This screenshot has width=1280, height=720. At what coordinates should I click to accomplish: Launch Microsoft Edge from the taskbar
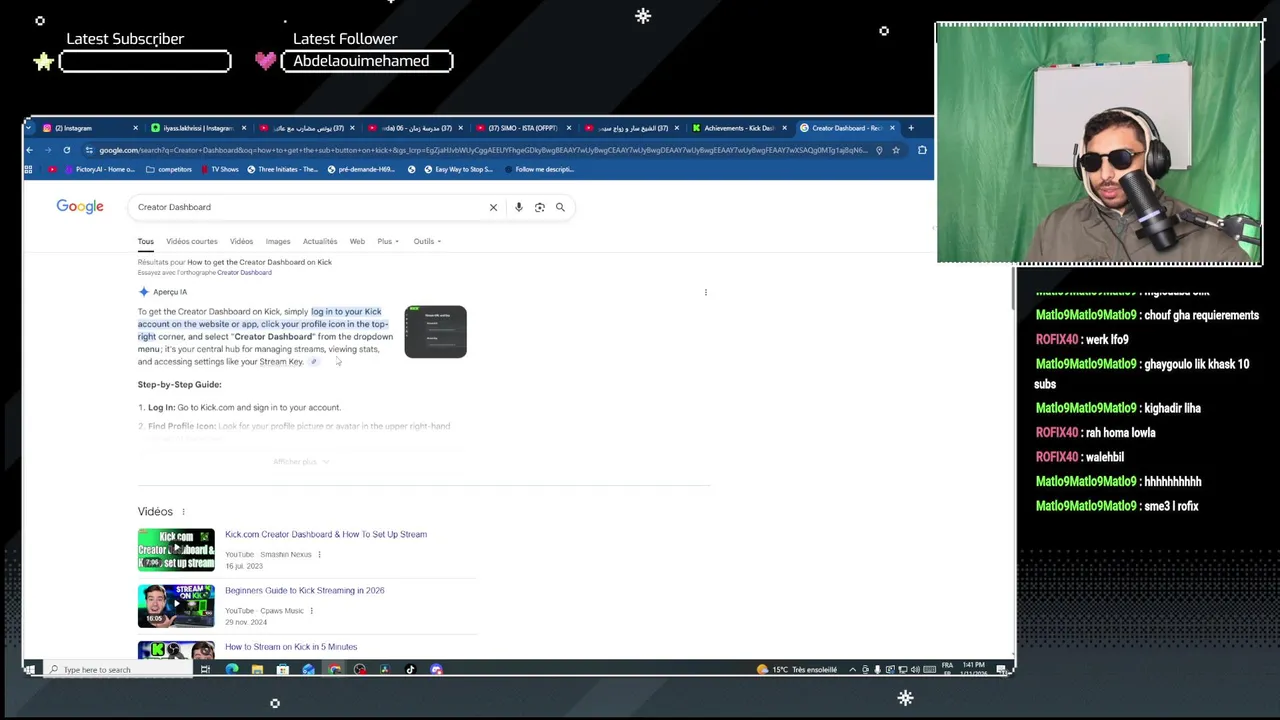point(232,670)
